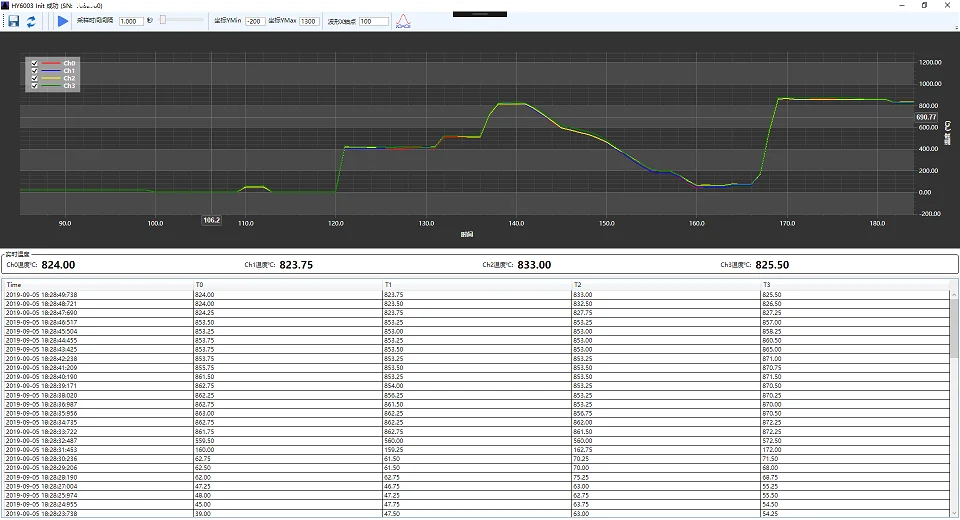Click the small reset icon beside the 1.000 field
The height and width of the screenshot is (520, 960).
[150, 21]
